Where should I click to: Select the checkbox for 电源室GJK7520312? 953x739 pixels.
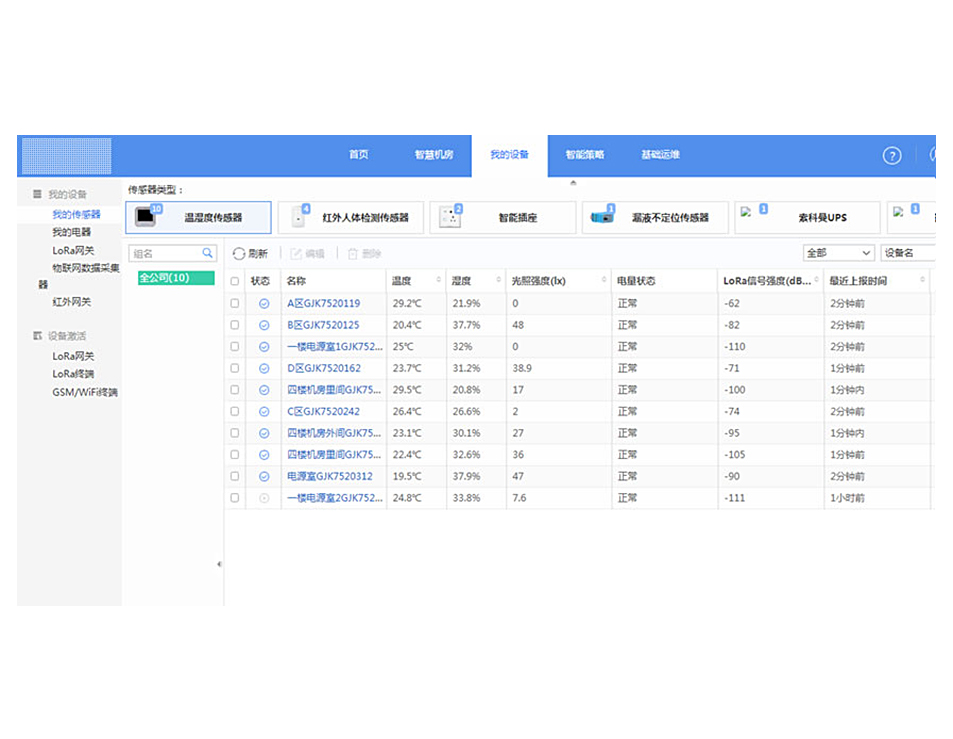pyautogui.click(x=235, y=476)
